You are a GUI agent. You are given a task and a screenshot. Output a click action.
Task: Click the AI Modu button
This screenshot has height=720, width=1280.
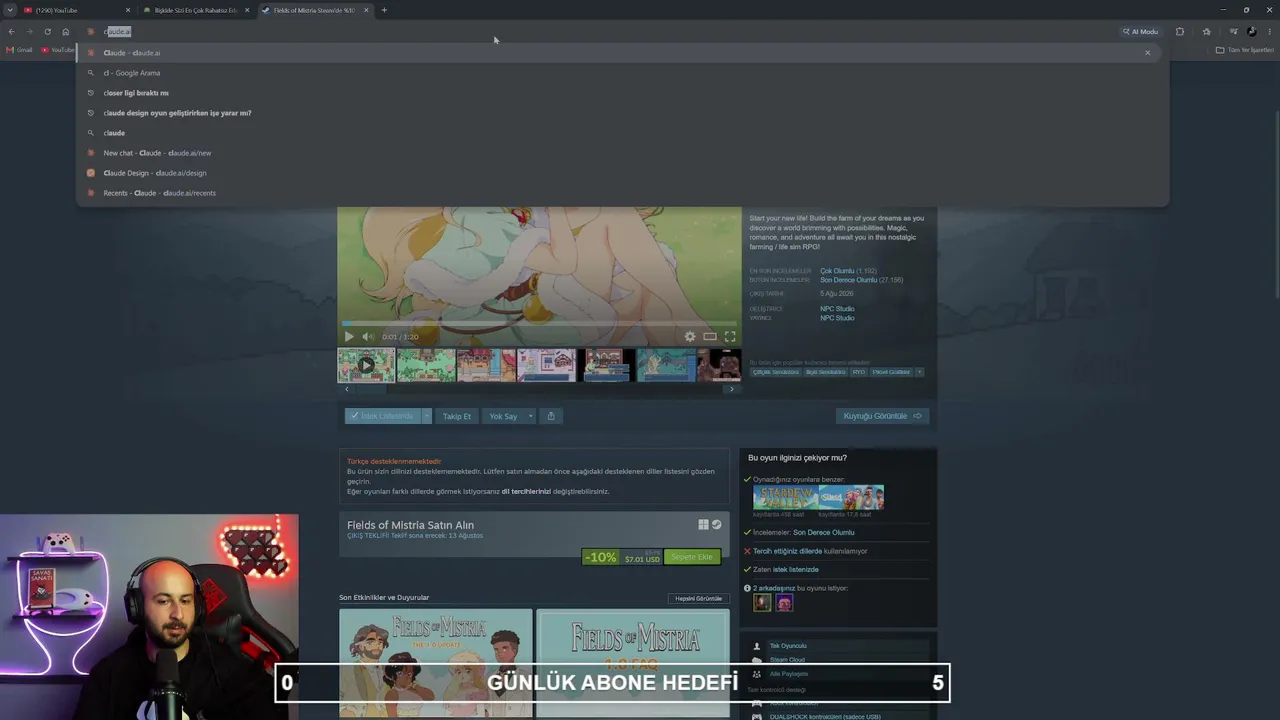1140,32
